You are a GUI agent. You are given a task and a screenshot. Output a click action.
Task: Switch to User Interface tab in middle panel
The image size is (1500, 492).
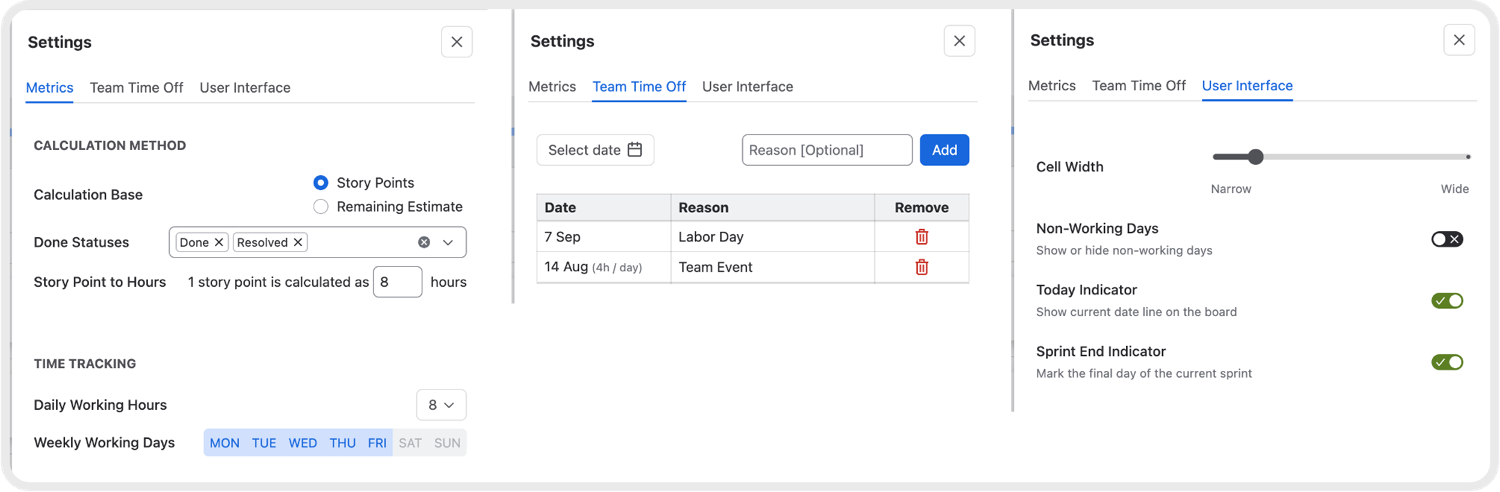click(748, 87)
